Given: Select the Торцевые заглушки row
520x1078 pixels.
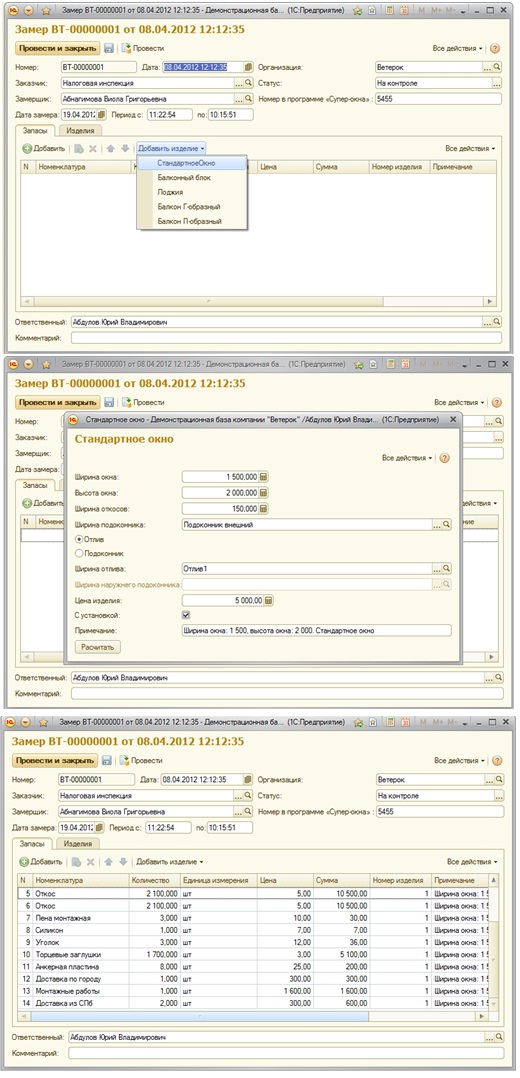Looking at the screenshot, I should coord(253,954).
